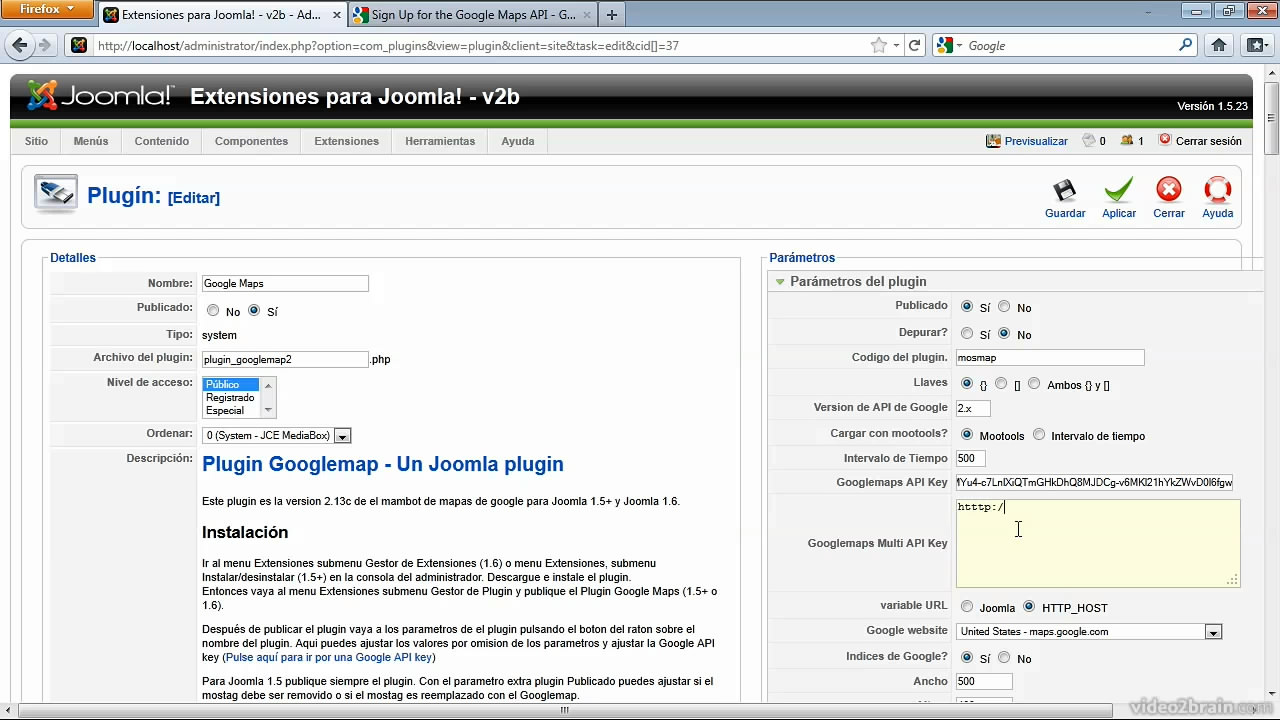Click the Nombre input field

285,284
